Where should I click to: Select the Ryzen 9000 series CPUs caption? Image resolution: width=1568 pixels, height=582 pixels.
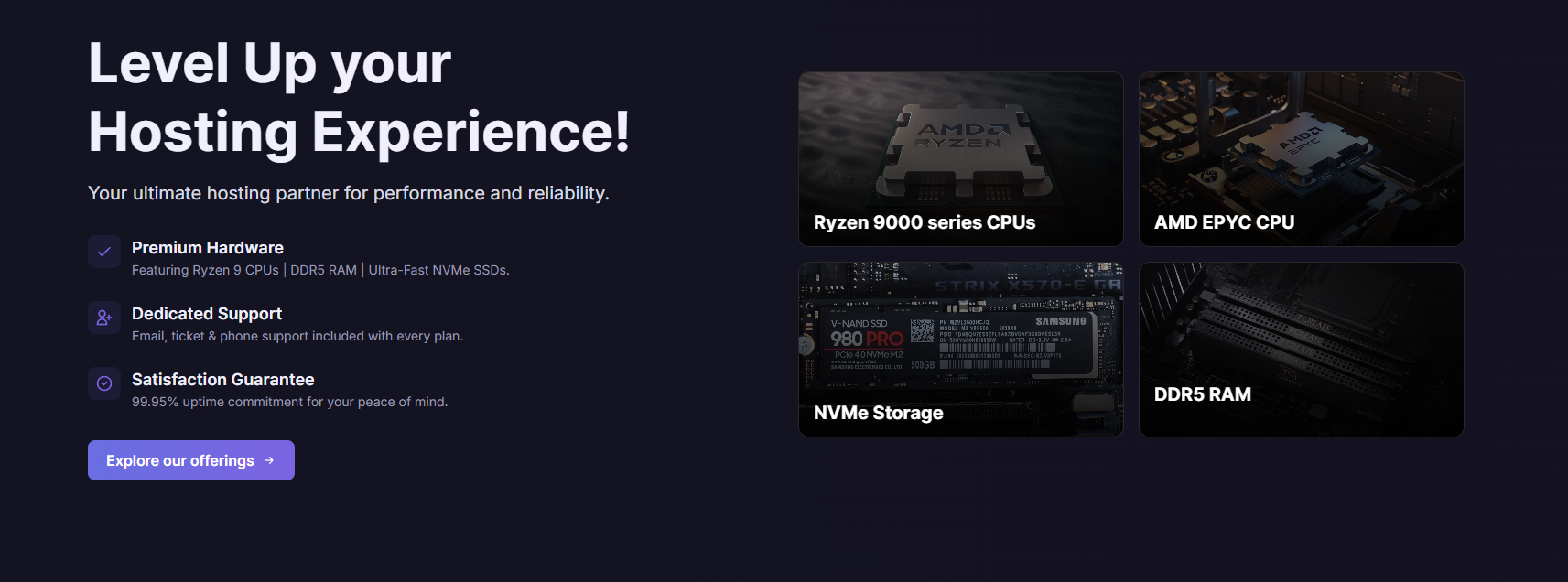tap(925, 222)
